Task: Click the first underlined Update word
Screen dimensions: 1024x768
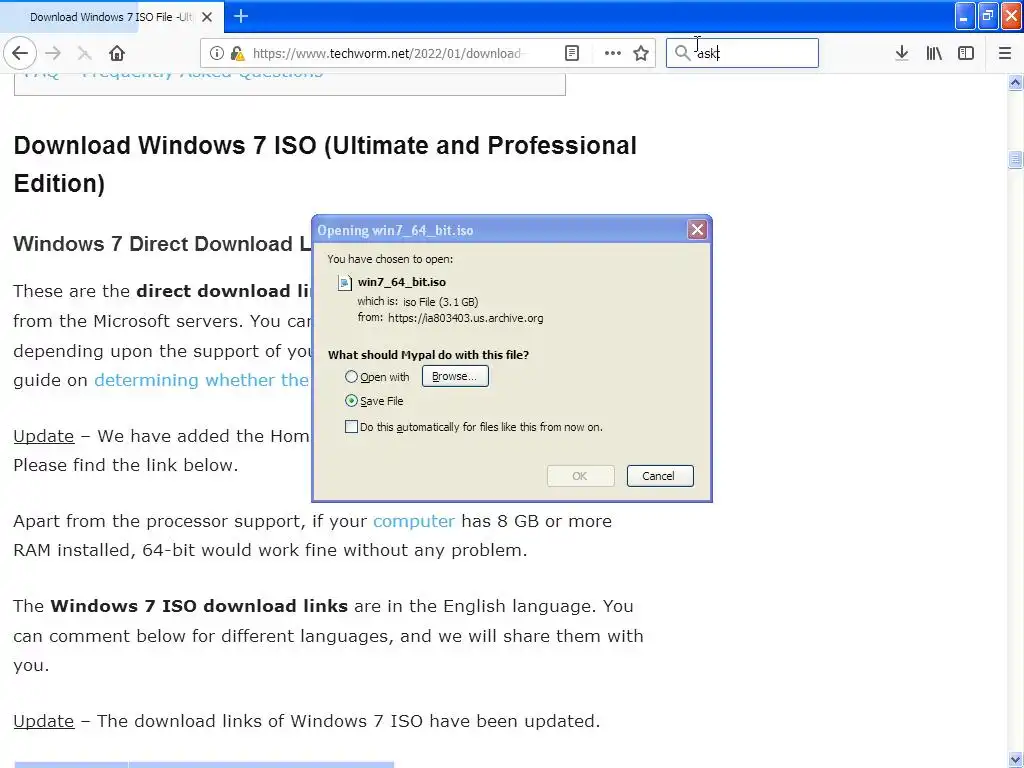Action: (x=44, y=436)
